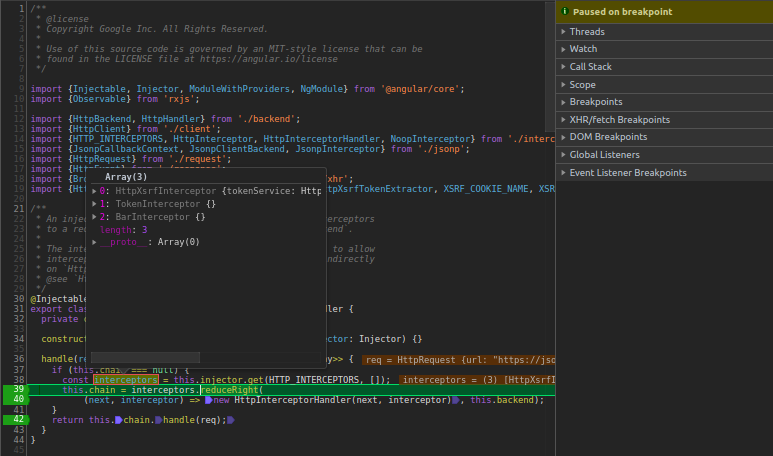Toggle the breakpoint on line 39
The height and width of the screenshot is (456, 773).
16,389
